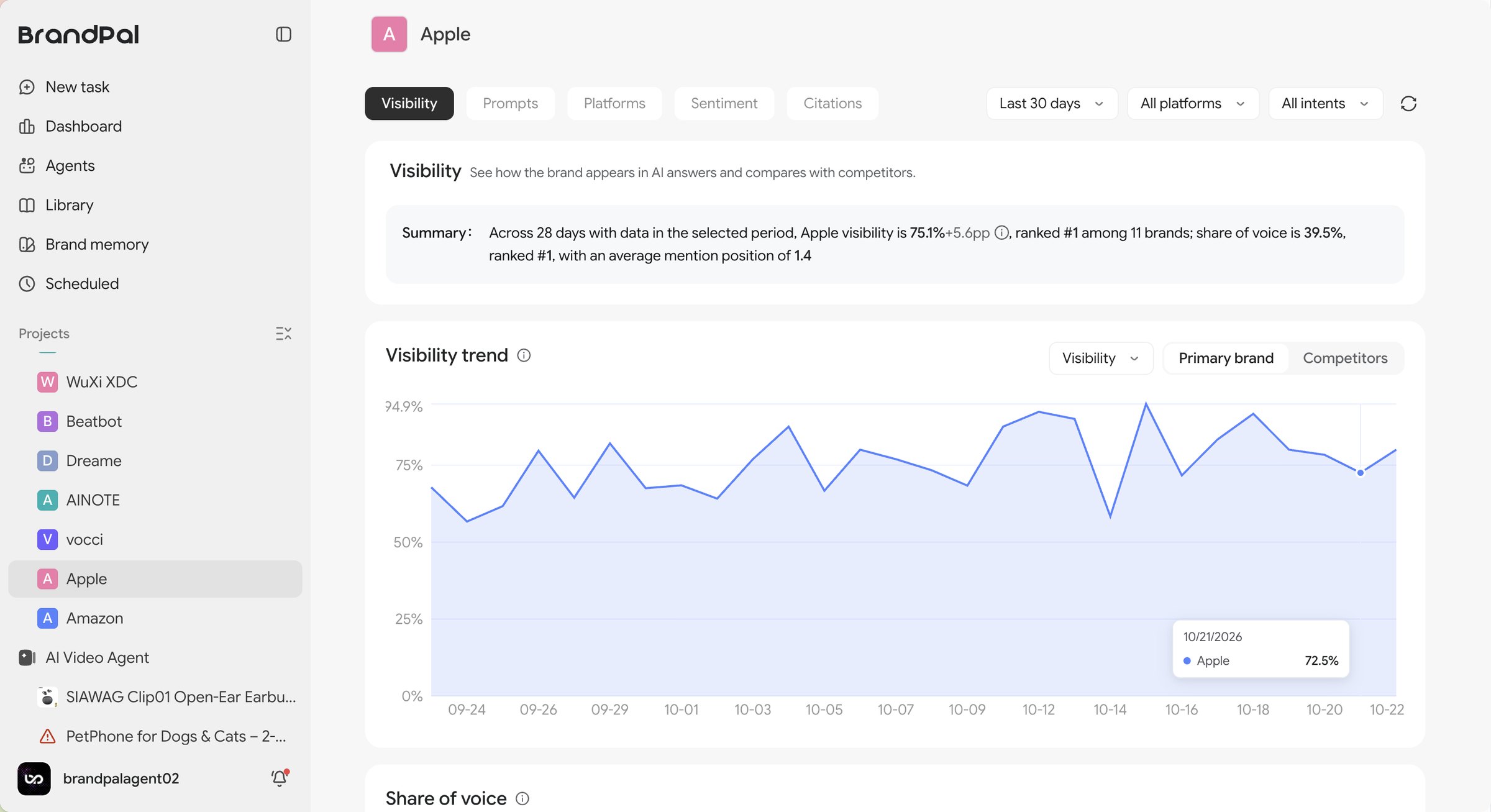Click the AI Video Agent icon
The width and height of the screenshot is (1491, 812).
(27, 657)
